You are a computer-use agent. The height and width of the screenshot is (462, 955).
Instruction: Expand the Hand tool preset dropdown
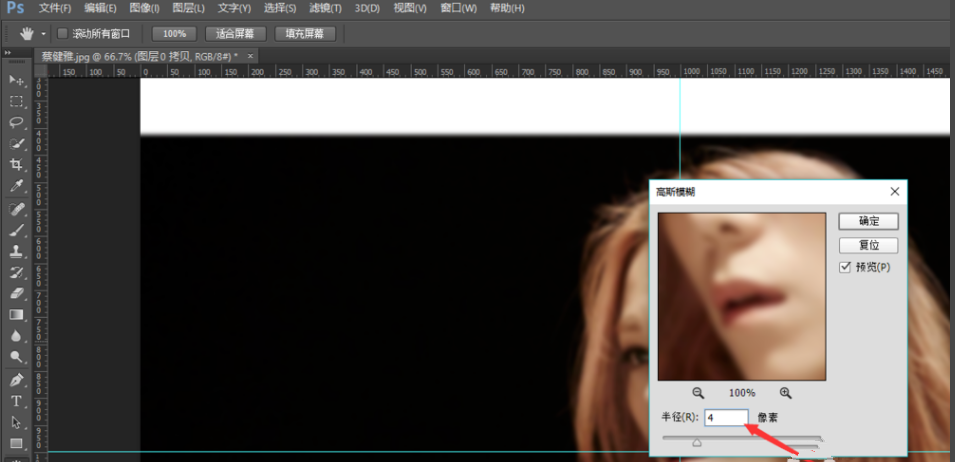pos(43,34)
